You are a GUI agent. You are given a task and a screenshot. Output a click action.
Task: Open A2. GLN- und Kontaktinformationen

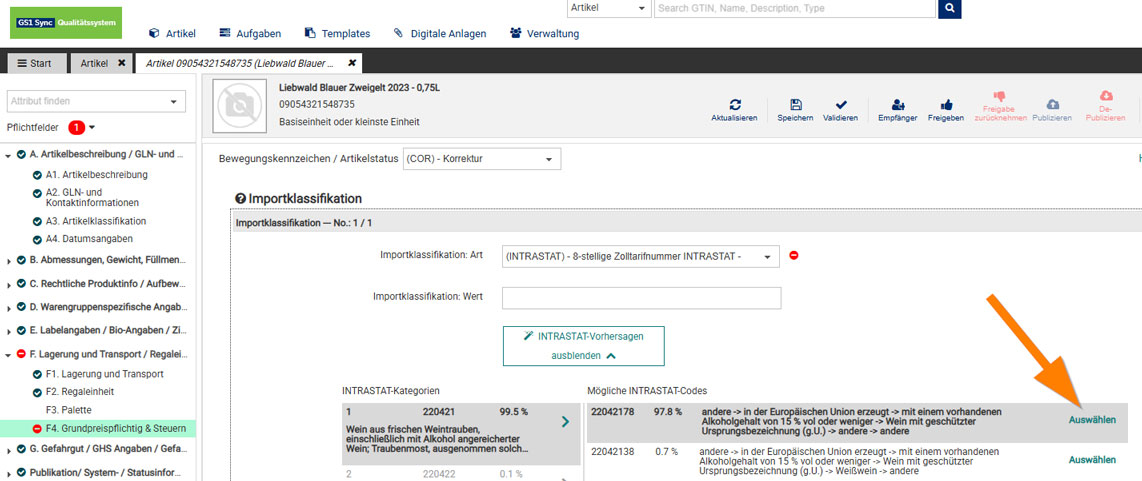point(92,198)
